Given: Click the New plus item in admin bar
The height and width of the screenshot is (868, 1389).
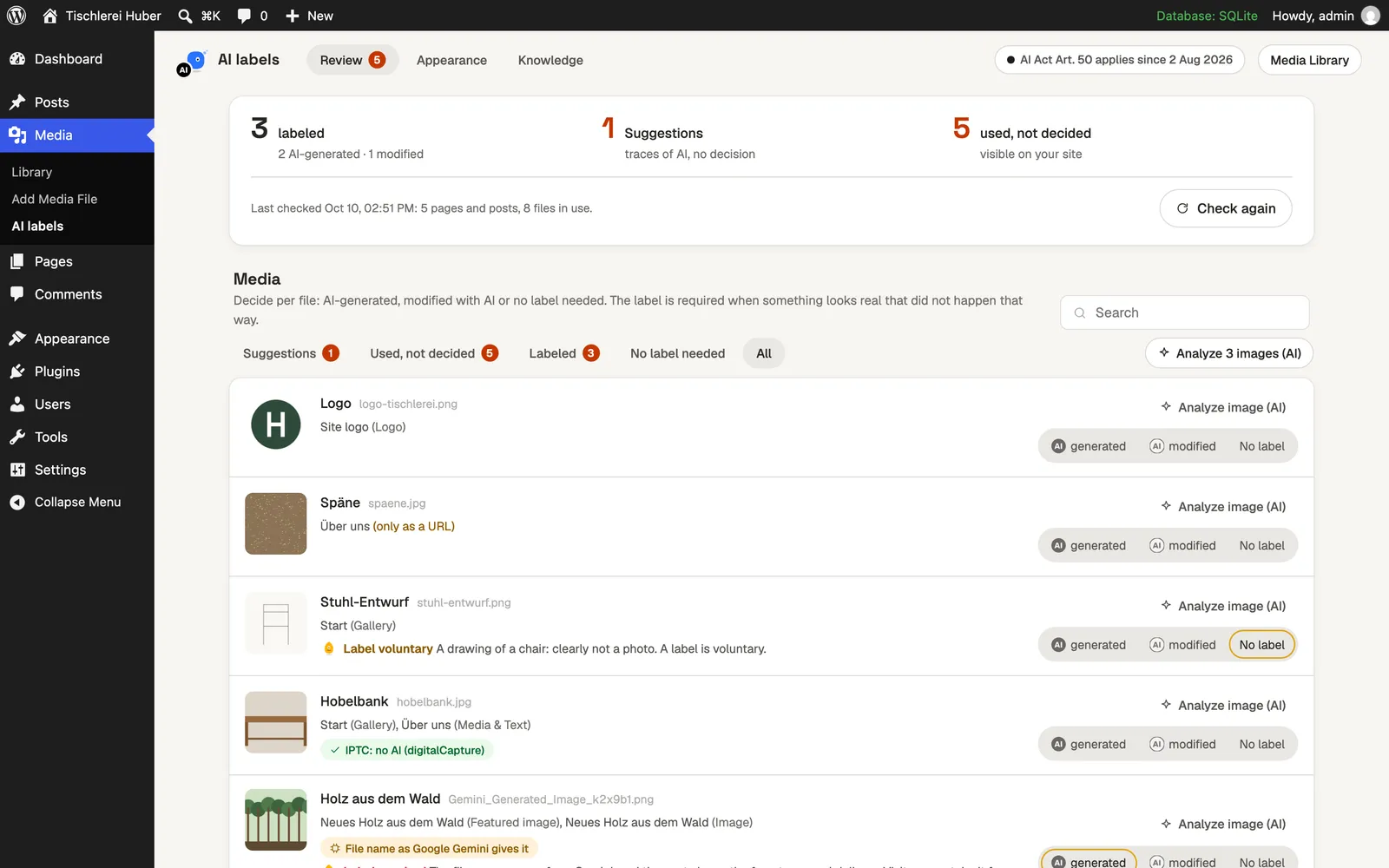Looking at the screenshot, I should point(309,16).
